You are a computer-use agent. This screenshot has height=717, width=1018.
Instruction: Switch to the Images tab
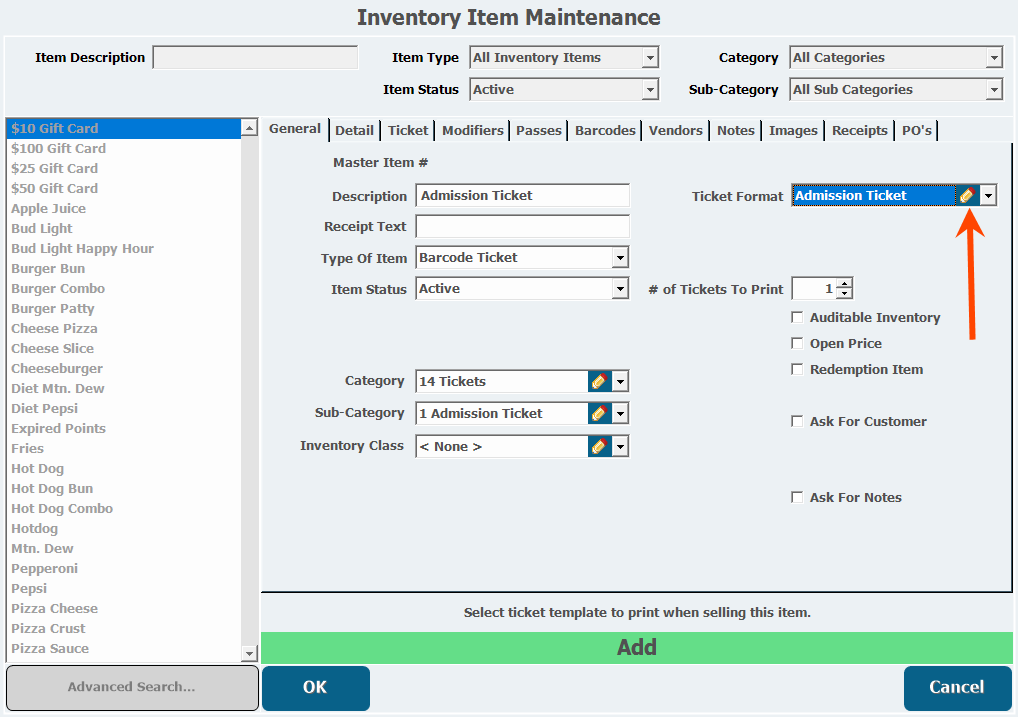[x=793, y=131]
